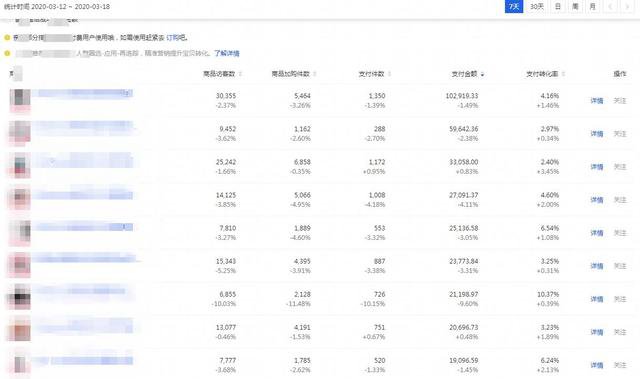Open 详情 for the 102,919.33 row

pos(597,101)
